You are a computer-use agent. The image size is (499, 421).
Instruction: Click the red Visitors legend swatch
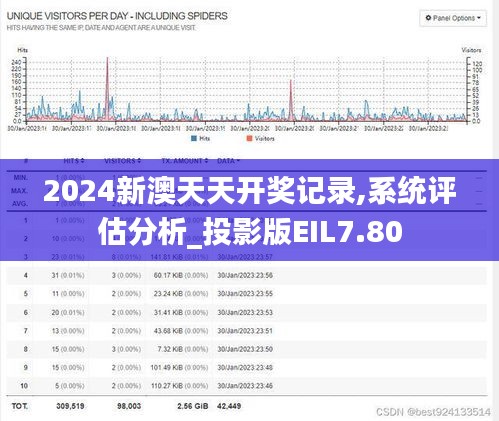249,139
